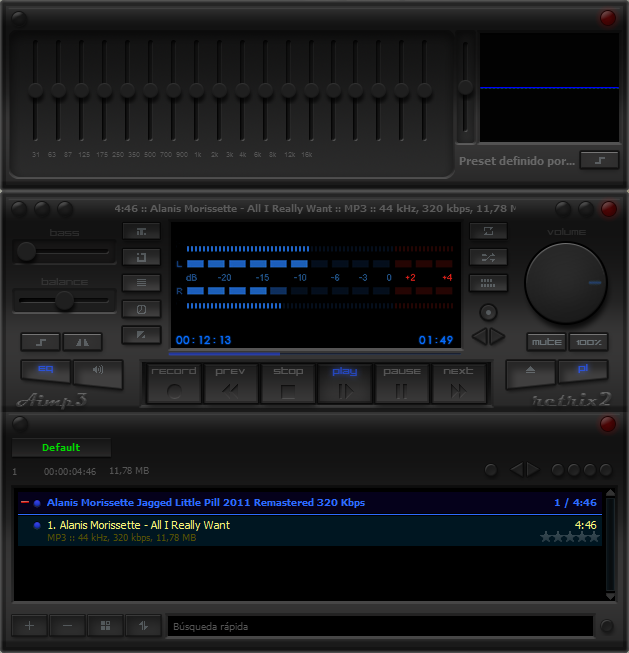Click the playlist size text 11,78 MB
Image resolution: width=629 pixels, height=653 pixels.
tap(129, 471)
